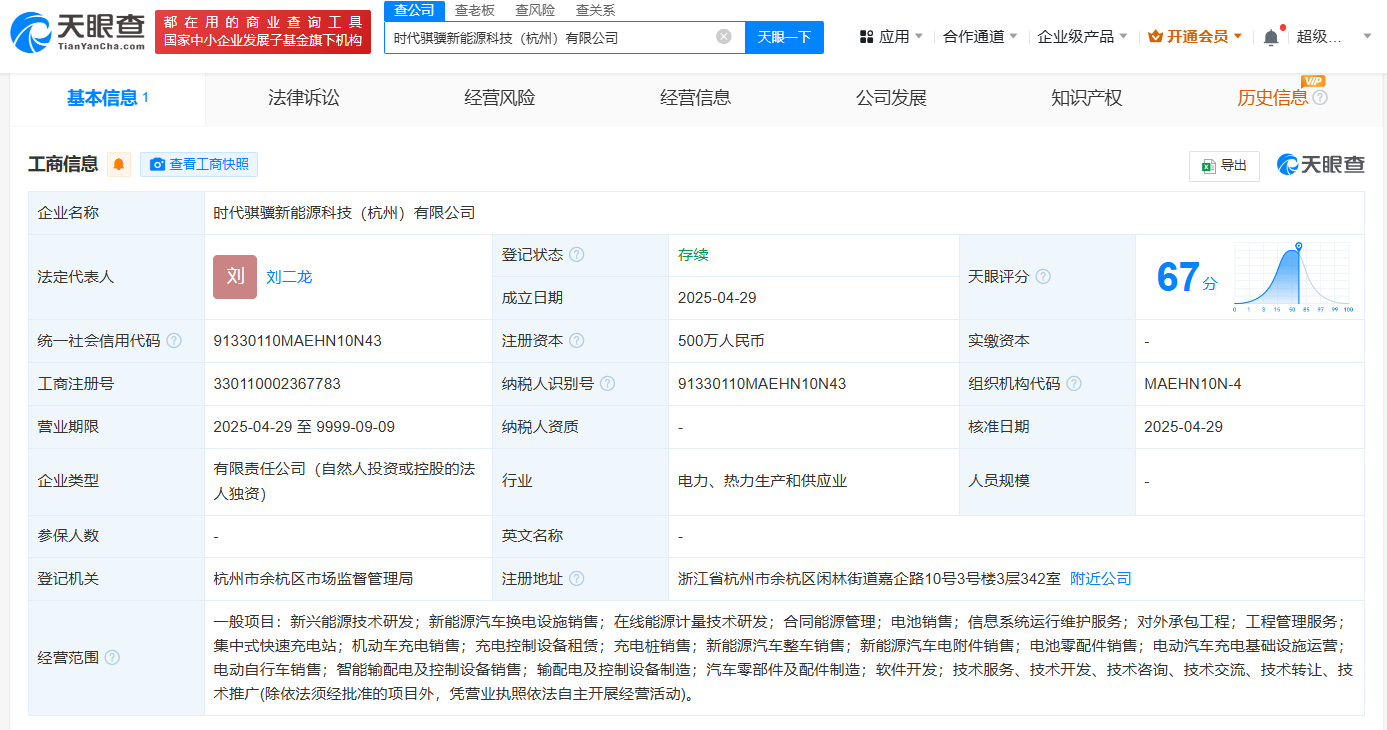Click the 天眼一下 search button
The image size is (1387, 730).
[784, 37]
